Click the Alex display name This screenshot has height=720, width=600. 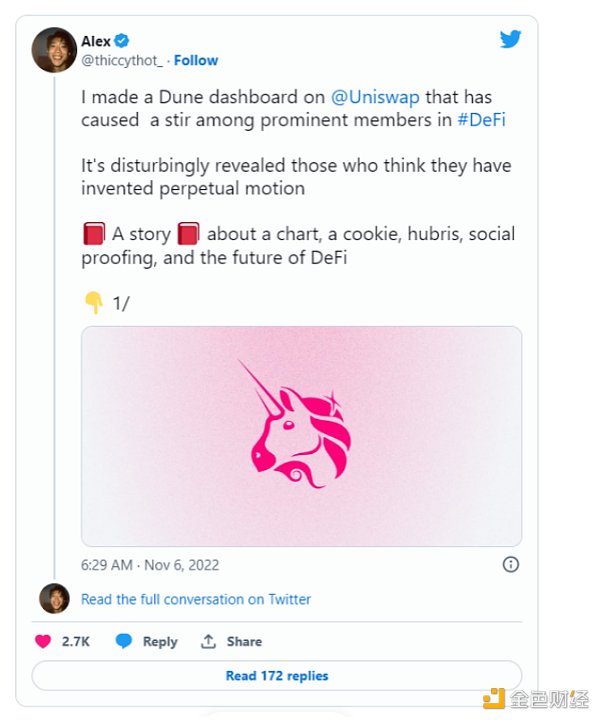pyautogui.click(x=96, y=40)
